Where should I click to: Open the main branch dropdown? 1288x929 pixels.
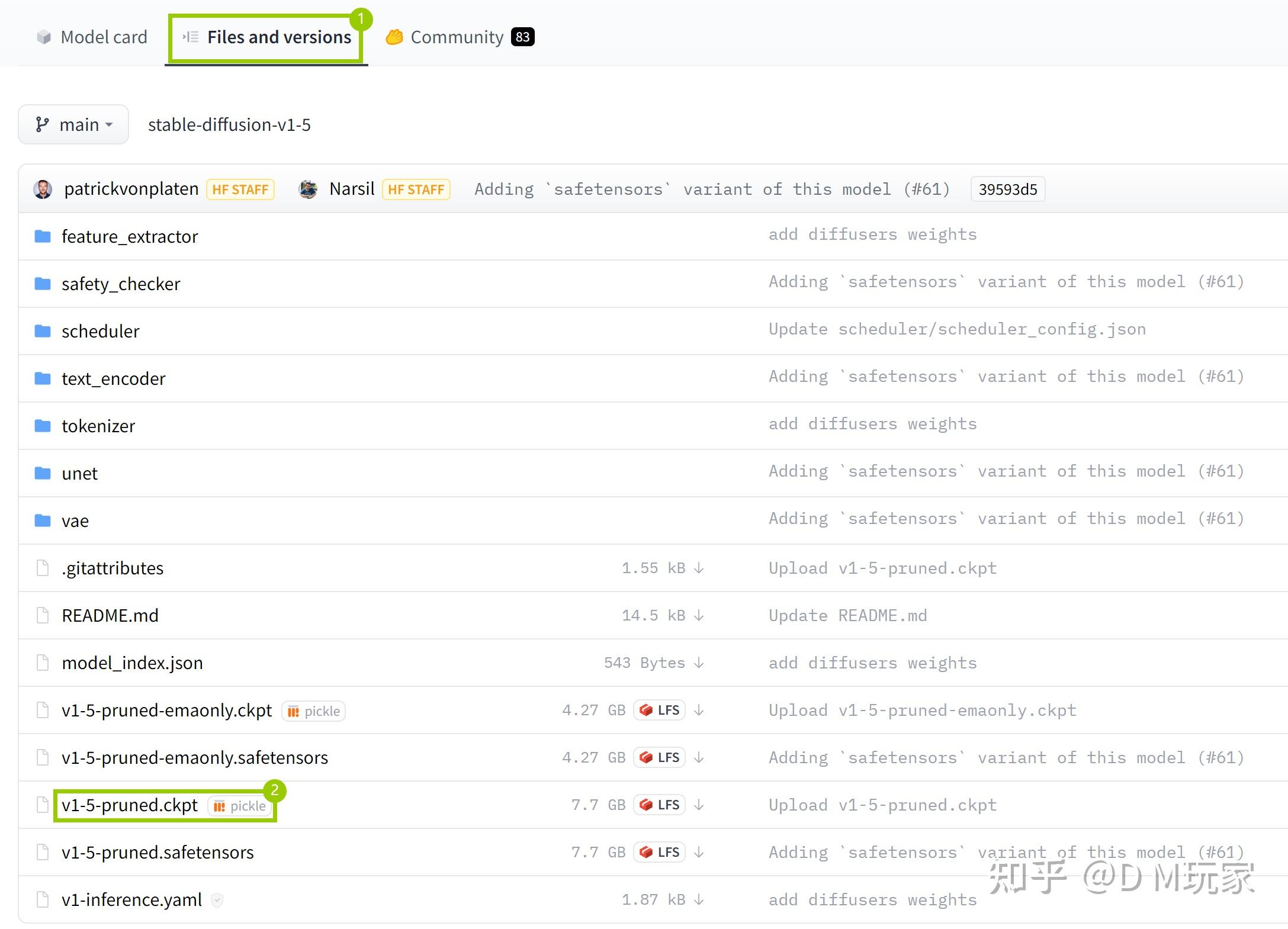tap(73, 124)
